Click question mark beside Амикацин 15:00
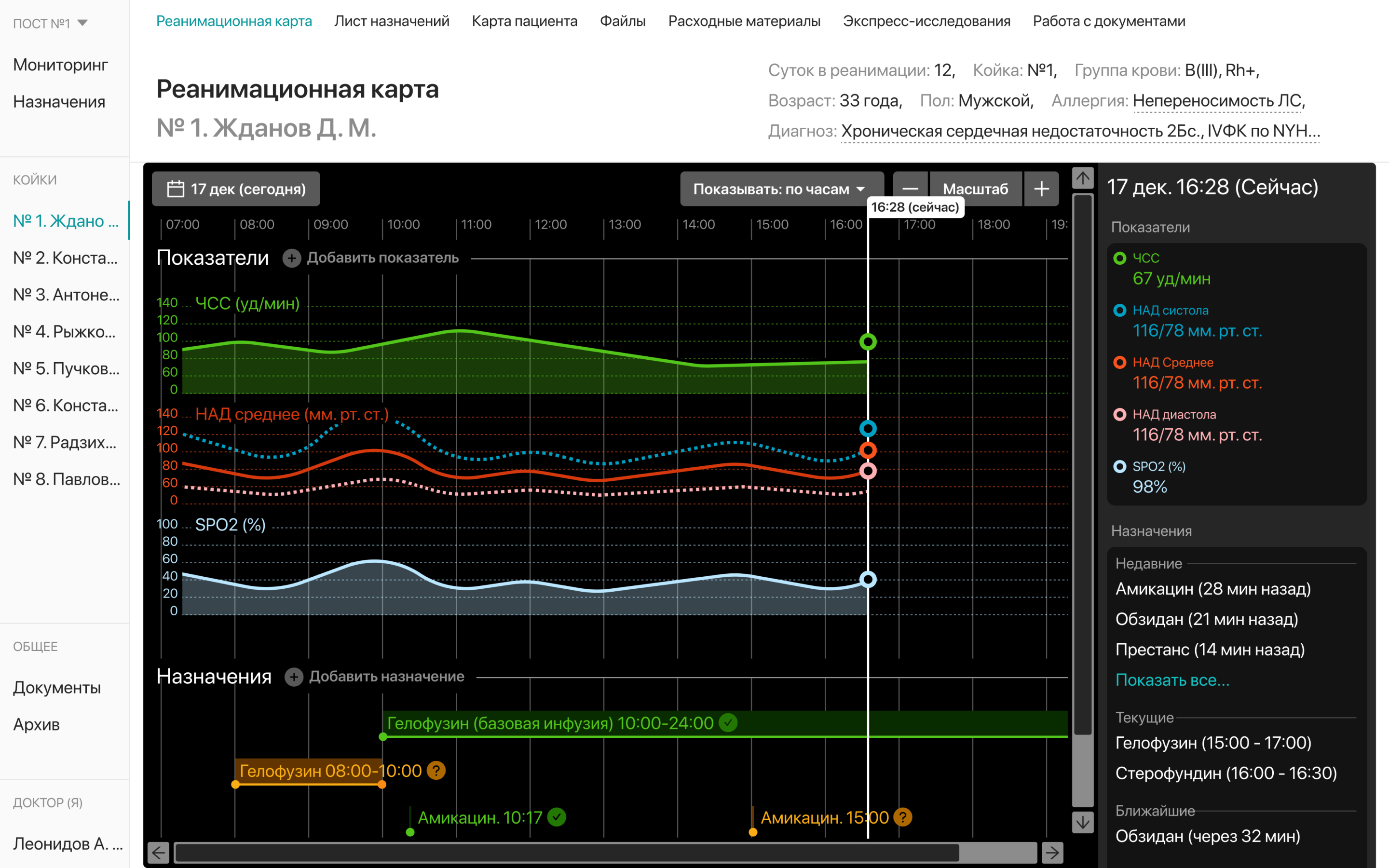 click(902, 817)
